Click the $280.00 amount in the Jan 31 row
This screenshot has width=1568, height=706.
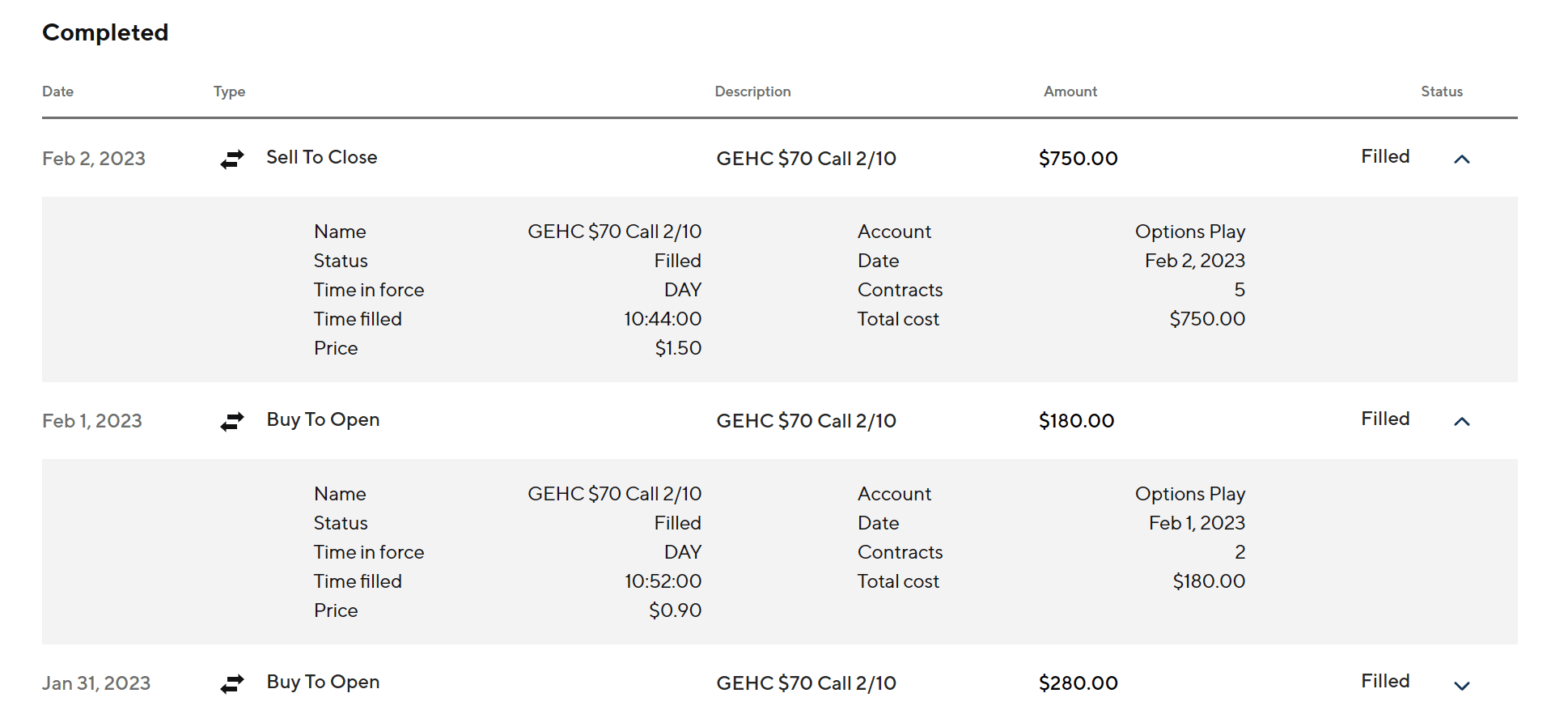click(x=1078, y=683)
